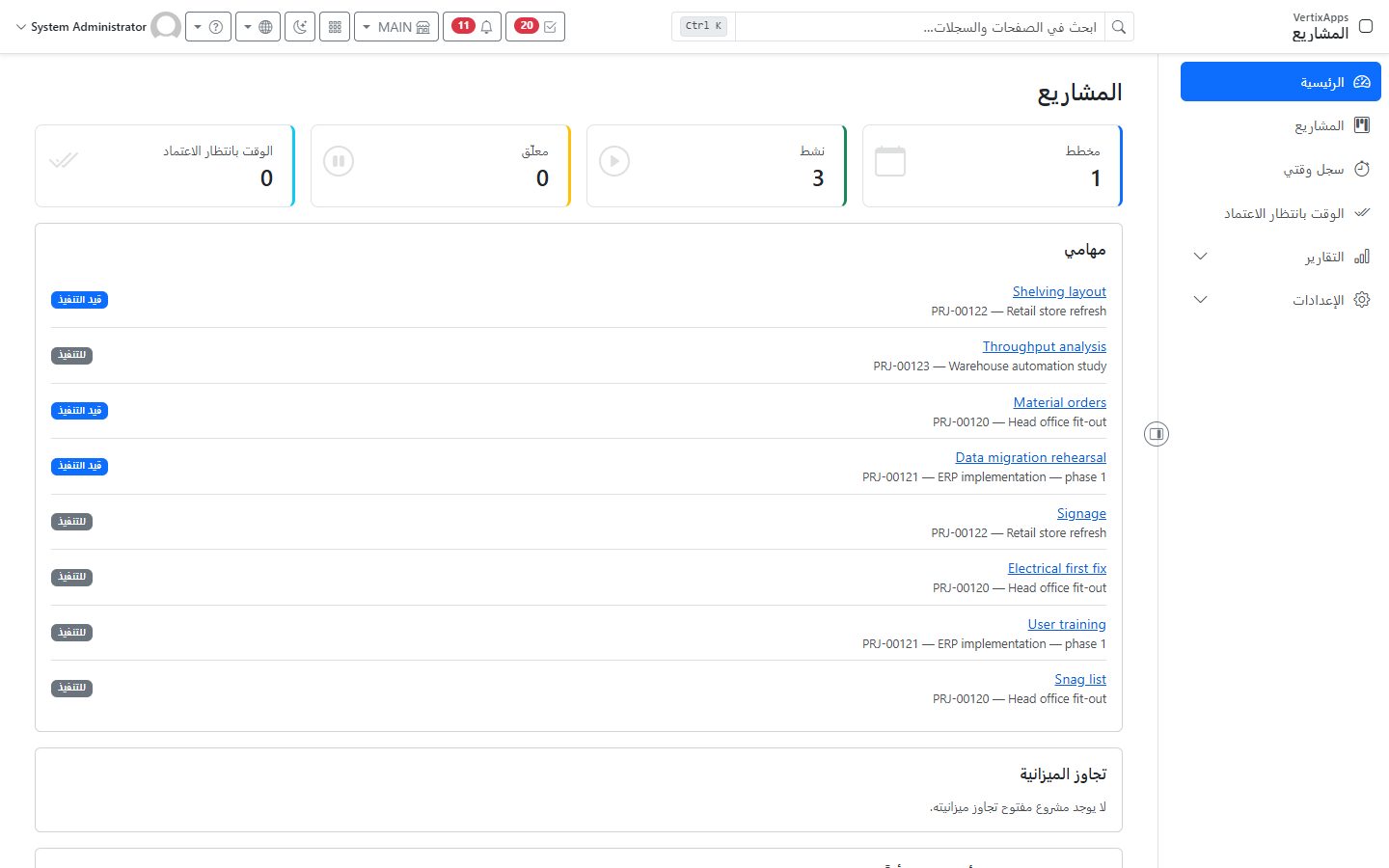Open notifications bell with 11 badge
The height and width of the screenshot is (868, 1389).
pyautogui.click(x=472, y=26)
